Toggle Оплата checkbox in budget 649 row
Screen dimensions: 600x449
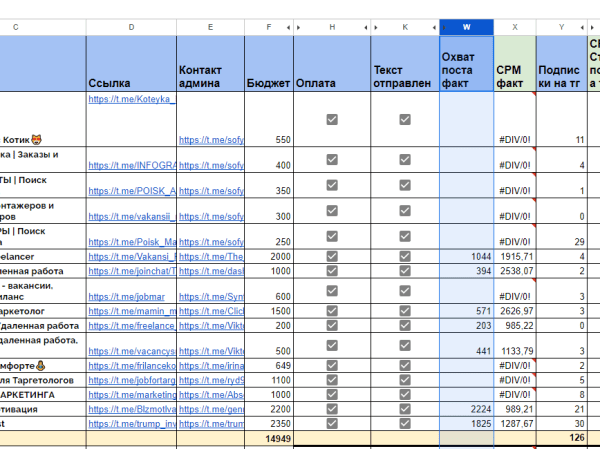pyautogui.click(x=332, y=367)
